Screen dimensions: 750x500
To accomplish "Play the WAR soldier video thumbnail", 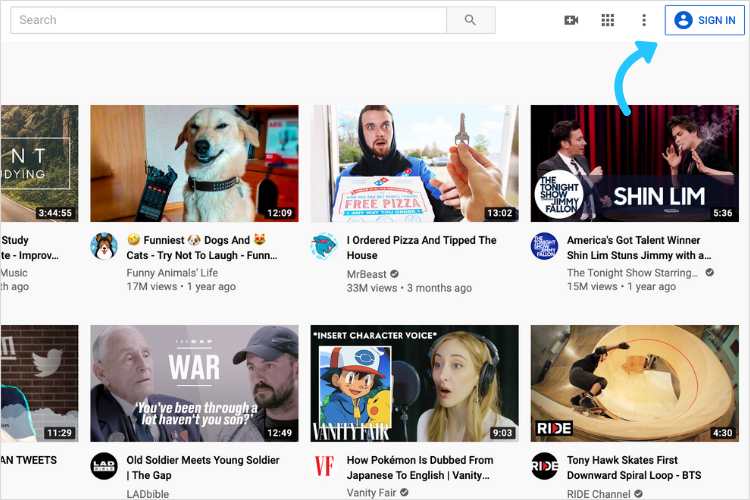I will point(194,383).
